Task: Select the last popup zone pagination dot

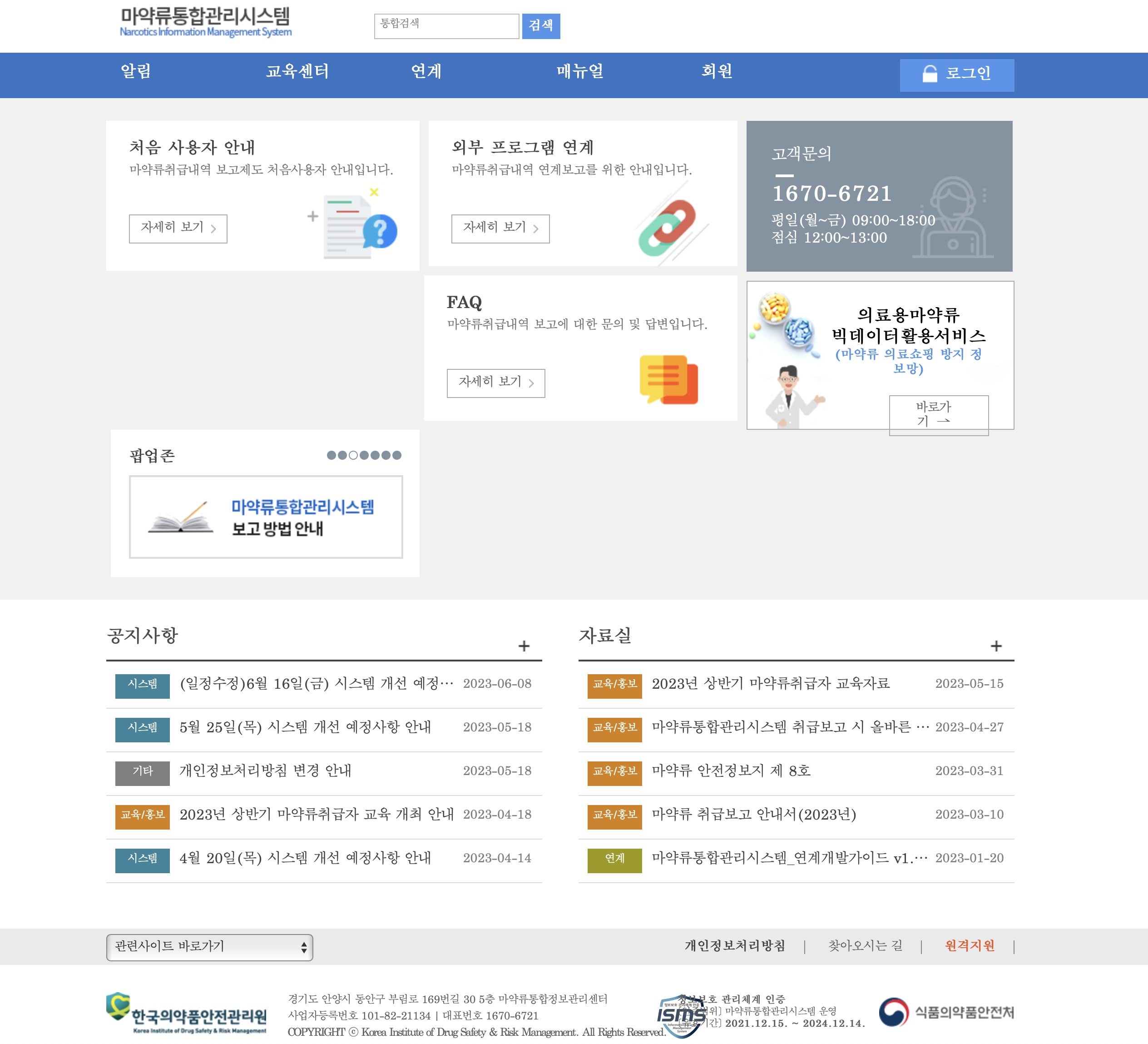Action: click(397, 455)
